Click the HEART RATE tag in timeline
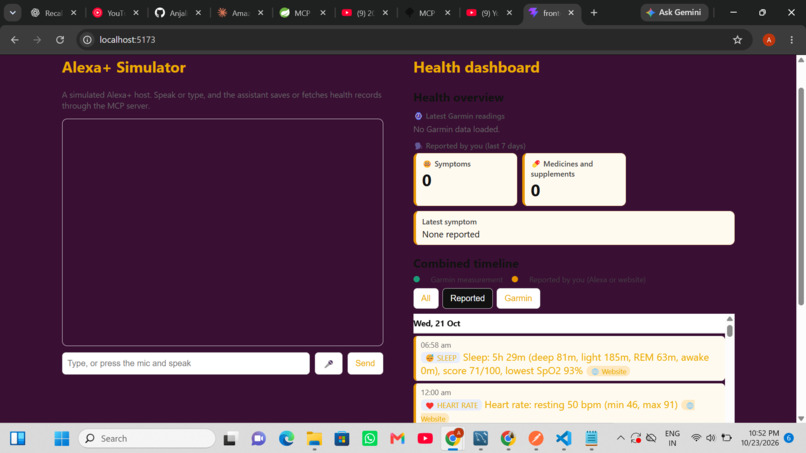806x453 pixels. (x=451, y=405)
